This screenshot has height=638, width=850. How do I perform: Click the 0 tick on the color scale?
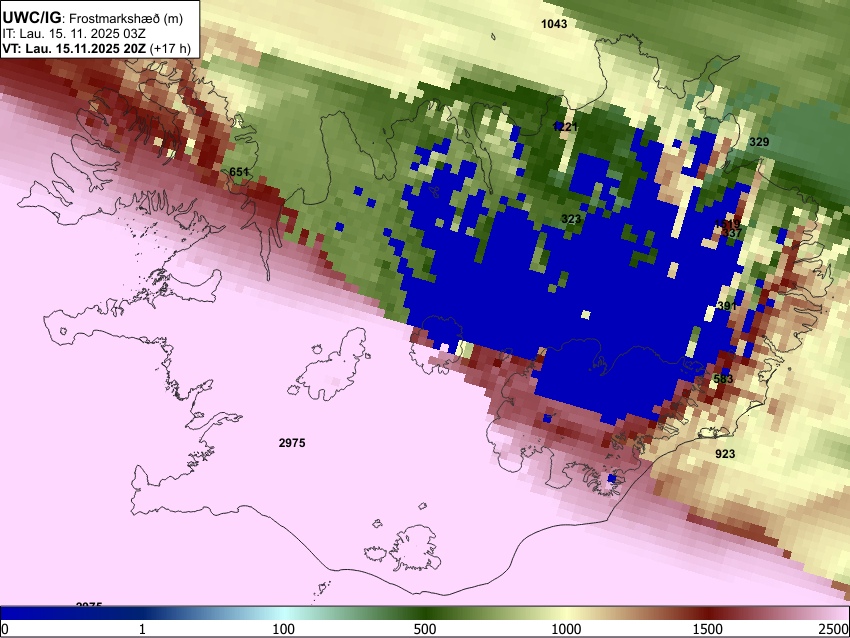coord(5,629)
